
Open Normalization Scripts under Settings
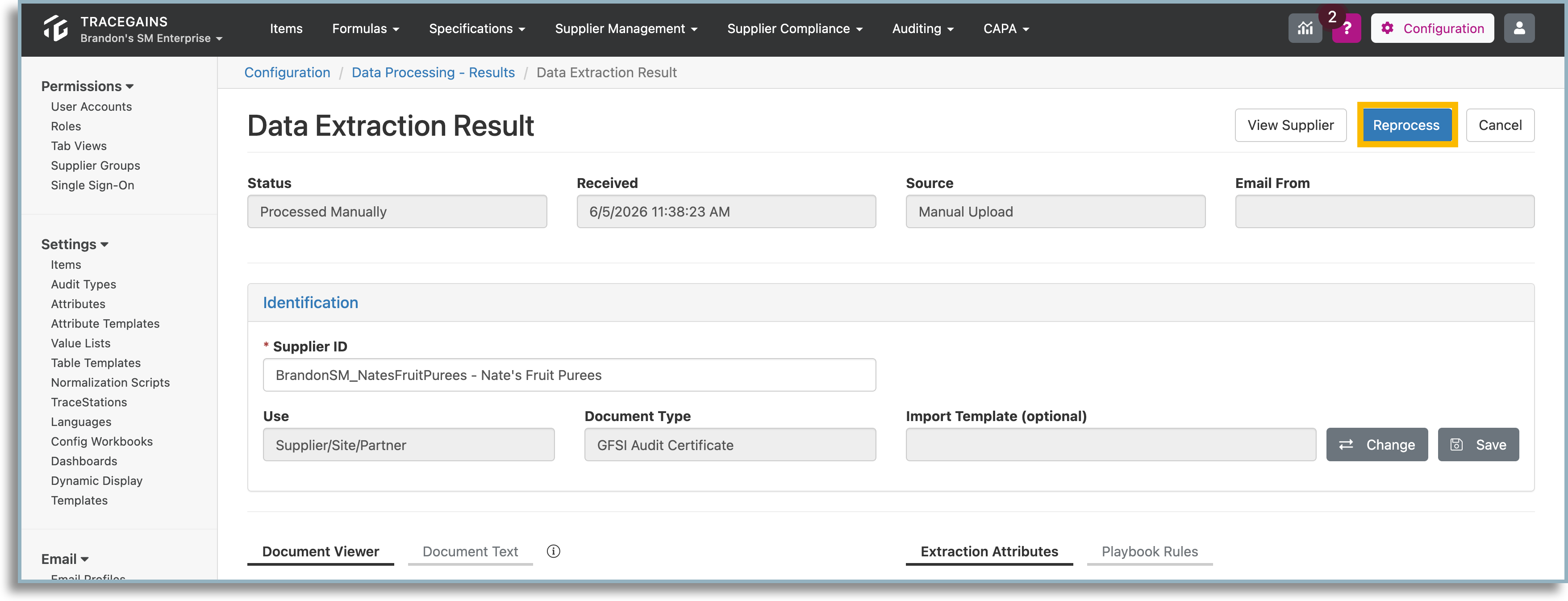(110, 382)
